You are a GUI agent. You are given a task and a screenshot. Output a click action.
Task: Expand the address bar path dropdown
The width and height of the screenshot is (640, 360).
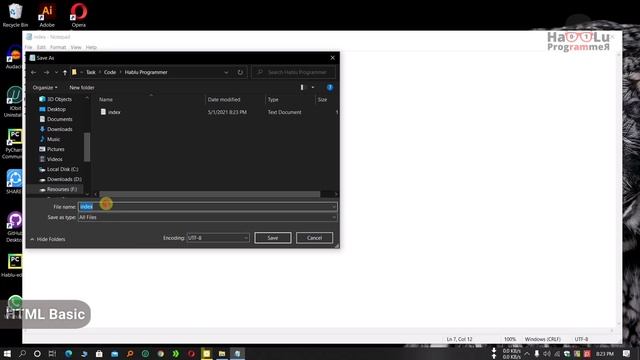(226, 72)
